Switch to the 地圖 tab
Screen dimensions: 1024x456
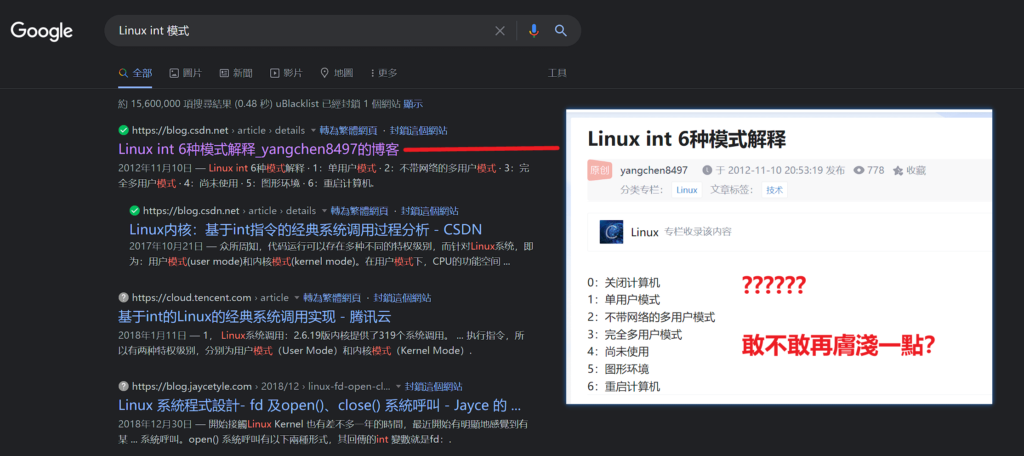pyautogui.click(x=336, y=73)
